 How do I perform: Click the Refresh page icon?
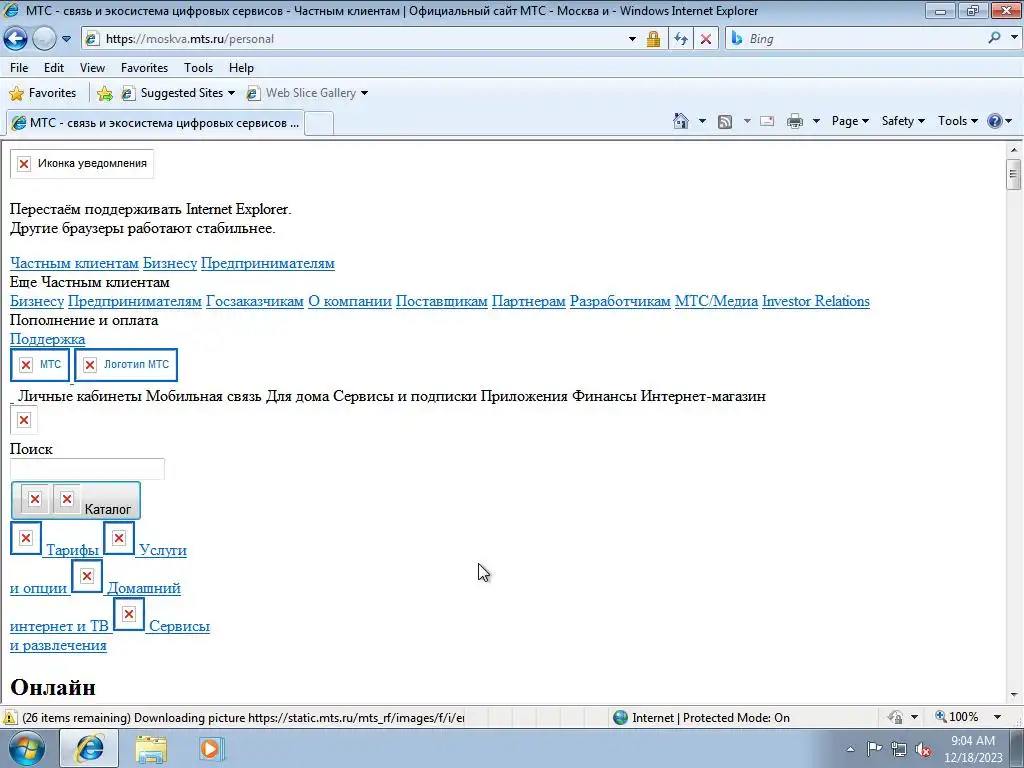(x=681, y=39)
